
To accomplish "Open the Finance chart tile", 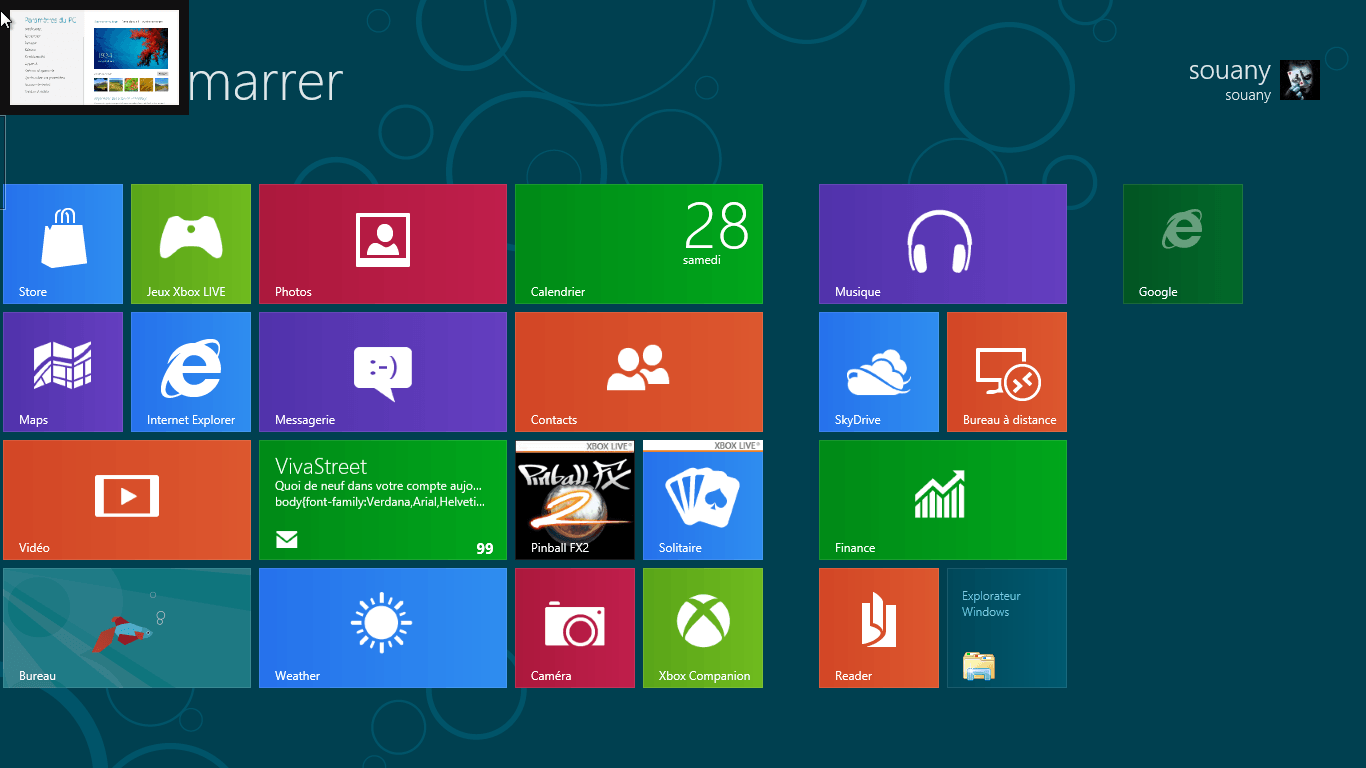I will tap(943, 500).
